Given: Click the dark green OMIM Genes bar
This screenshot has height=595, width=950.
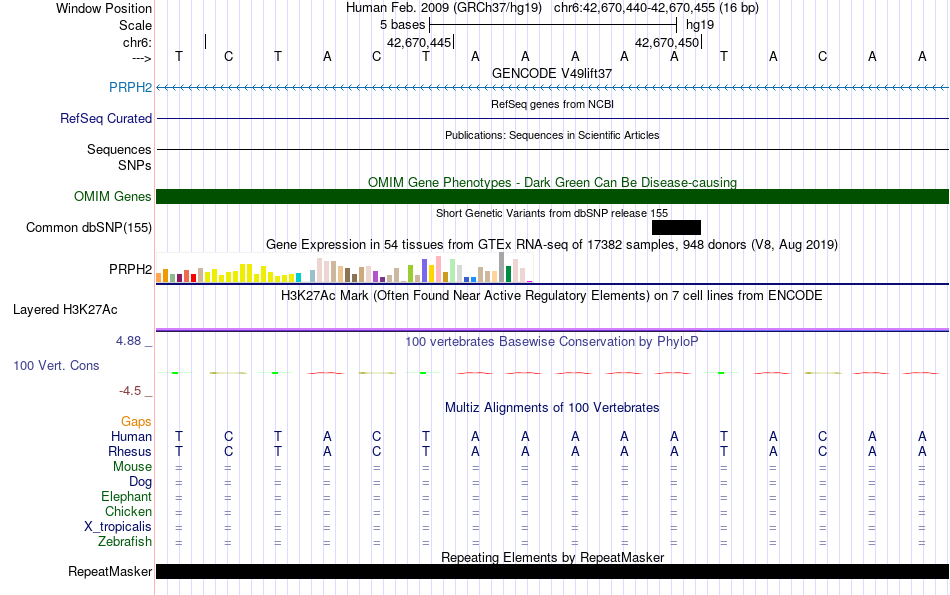Looking at the screenshot, I should pyautogui.click(x=552, y=196).
